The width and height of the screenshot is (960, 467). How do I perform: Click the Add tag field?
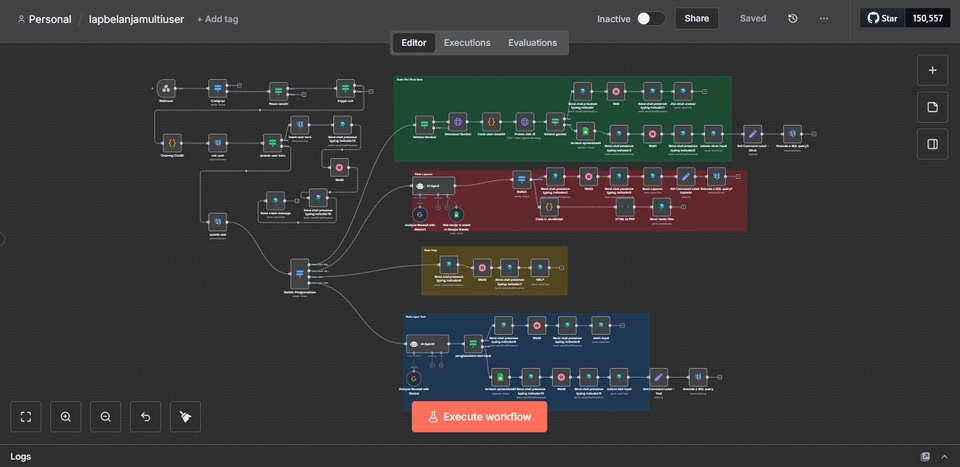tap(217, 19)
